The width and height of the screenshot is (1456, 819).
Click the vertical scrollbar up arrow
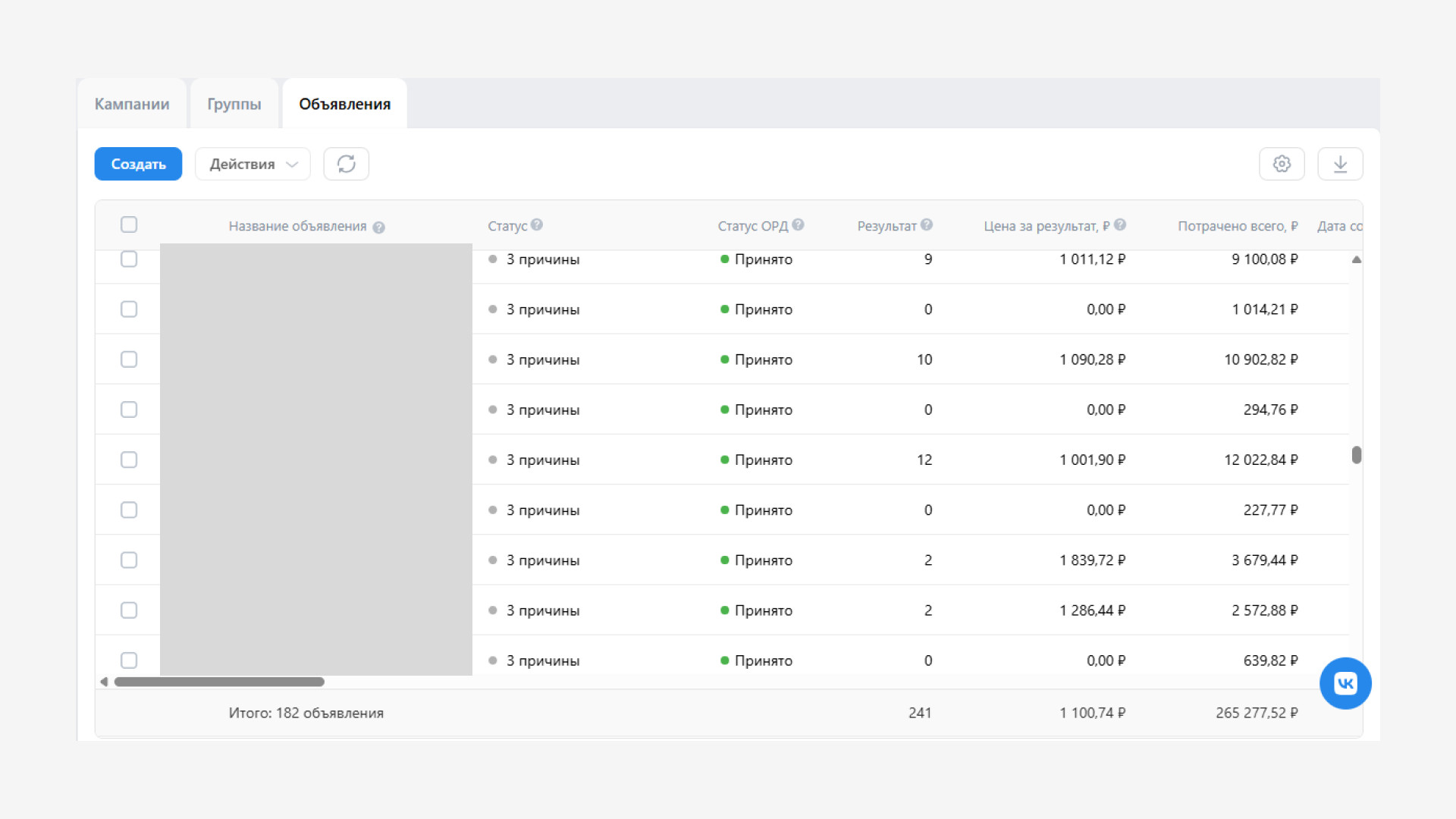tap(1357, 259)
